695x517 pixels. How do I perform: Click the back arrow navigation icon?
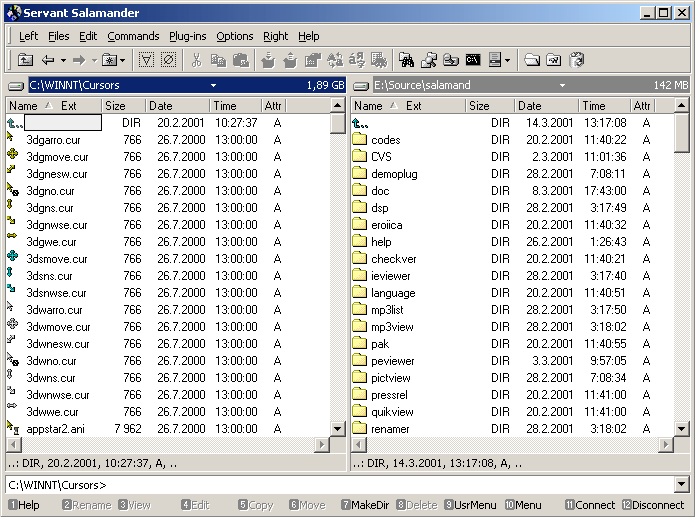(x=47, y=60)
